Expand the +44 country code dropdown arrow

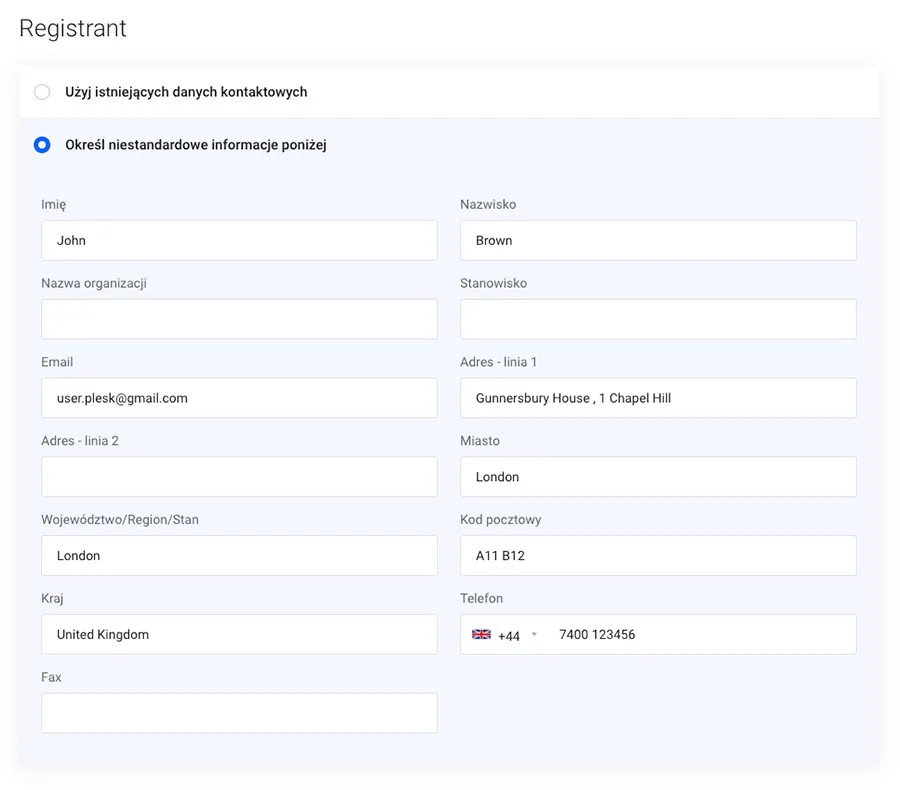coord(534,634)
